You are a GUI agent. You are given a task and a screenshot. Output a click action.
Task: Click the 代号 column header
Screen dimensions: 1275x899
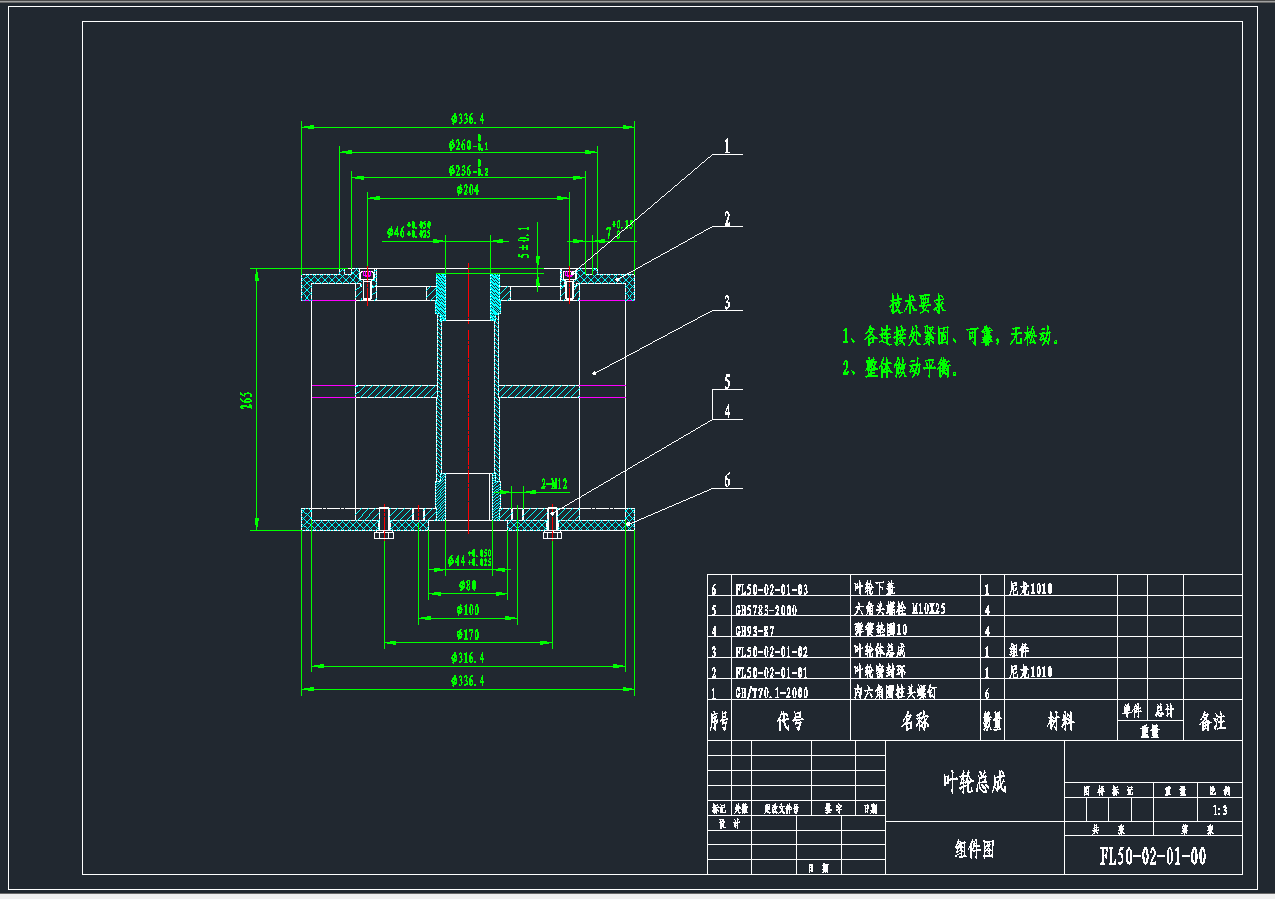coord(790,721)
